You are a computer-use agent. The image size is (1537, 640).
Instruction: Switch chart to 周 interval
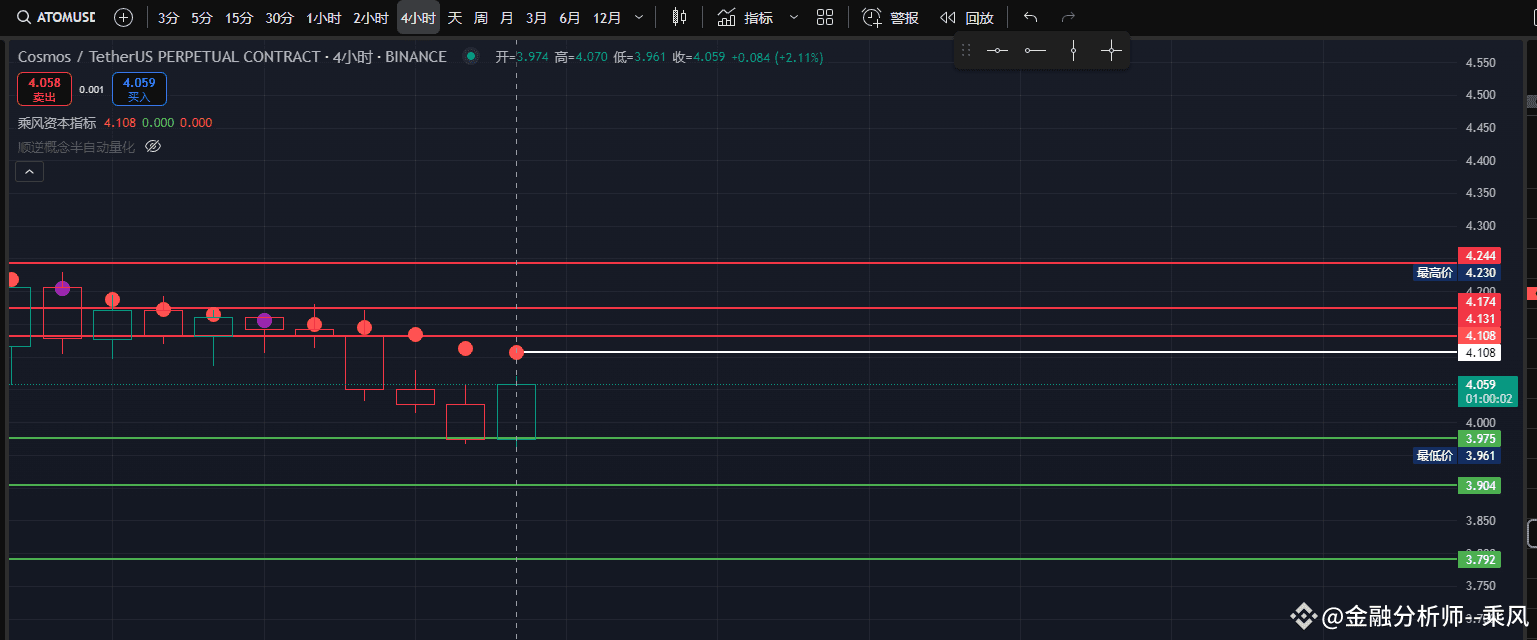coord(481,18)
